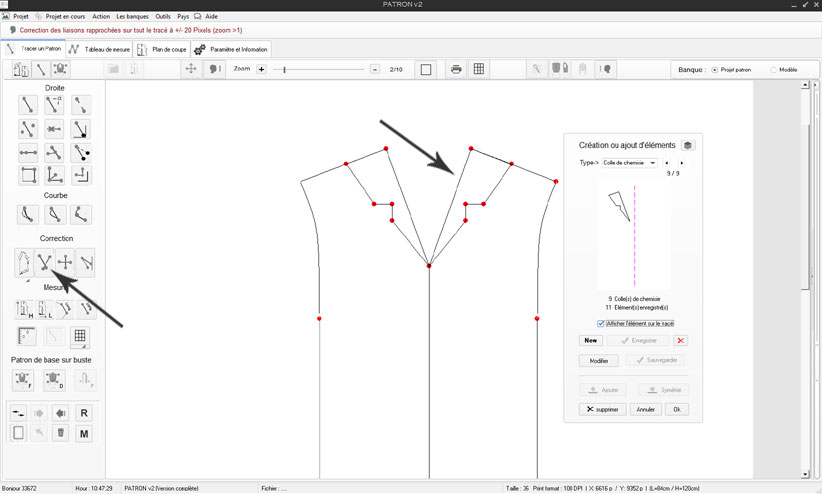Viewport: 822px width, 494px height.
Task: Click the grid icon next to the printer
Action: tap(479, 69)
